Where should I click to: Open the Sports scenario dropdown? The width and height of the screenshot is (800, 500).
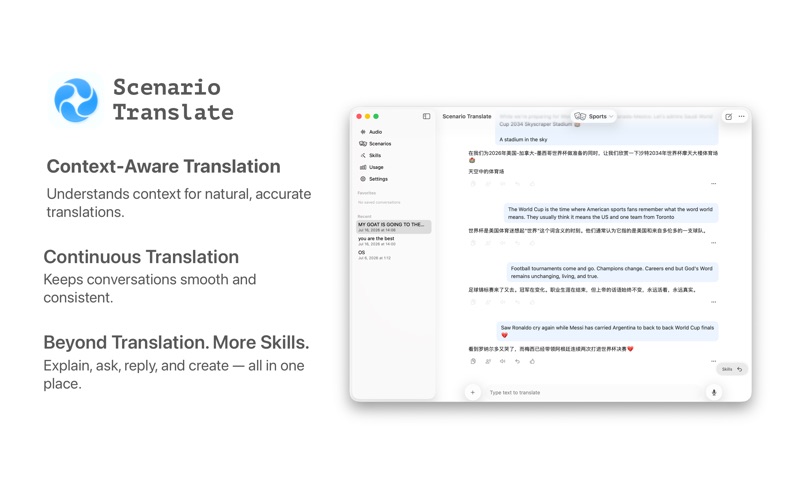[x=593, y=116]
